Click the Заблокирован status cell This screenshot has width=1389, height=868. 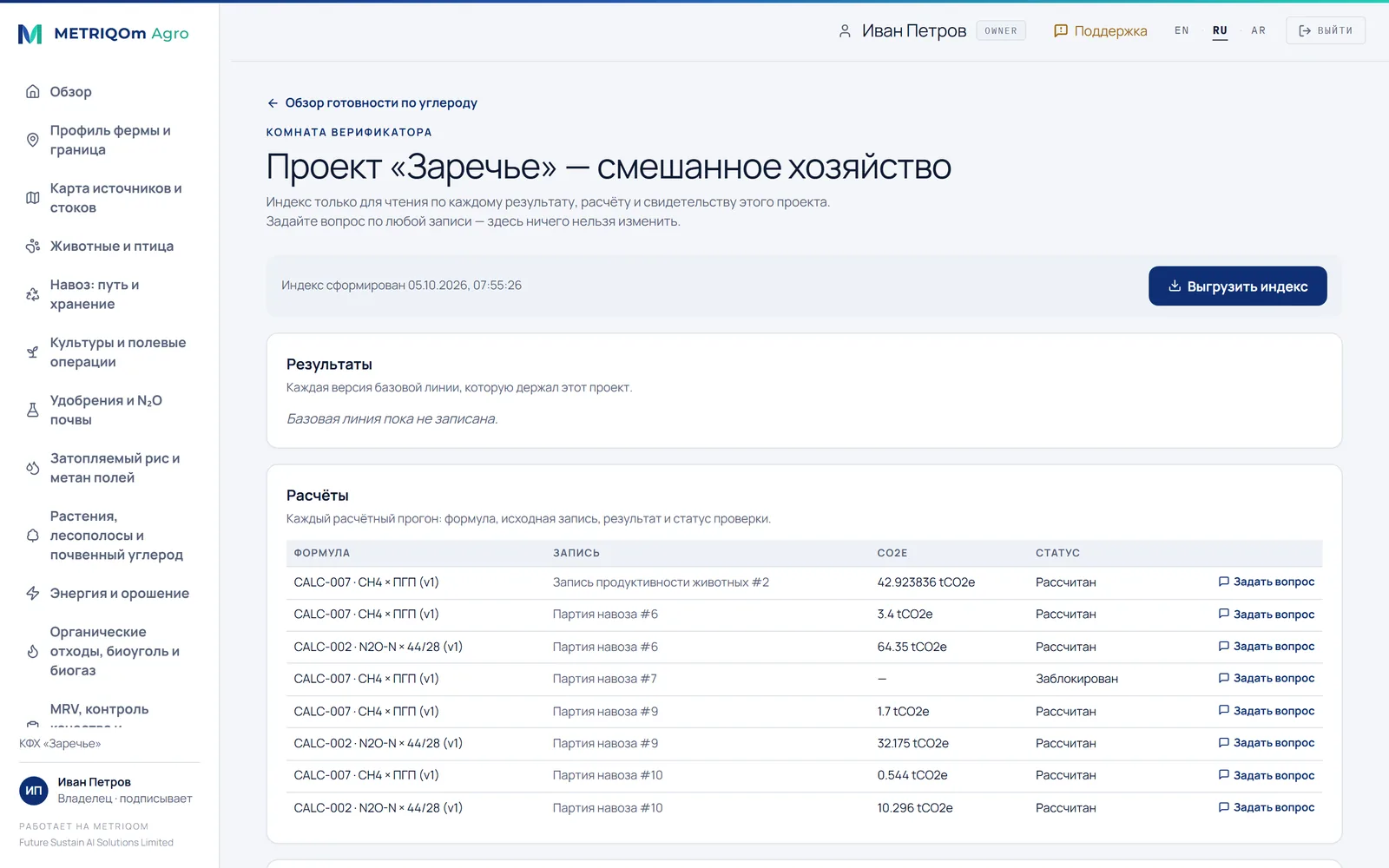coord(1076,679)
